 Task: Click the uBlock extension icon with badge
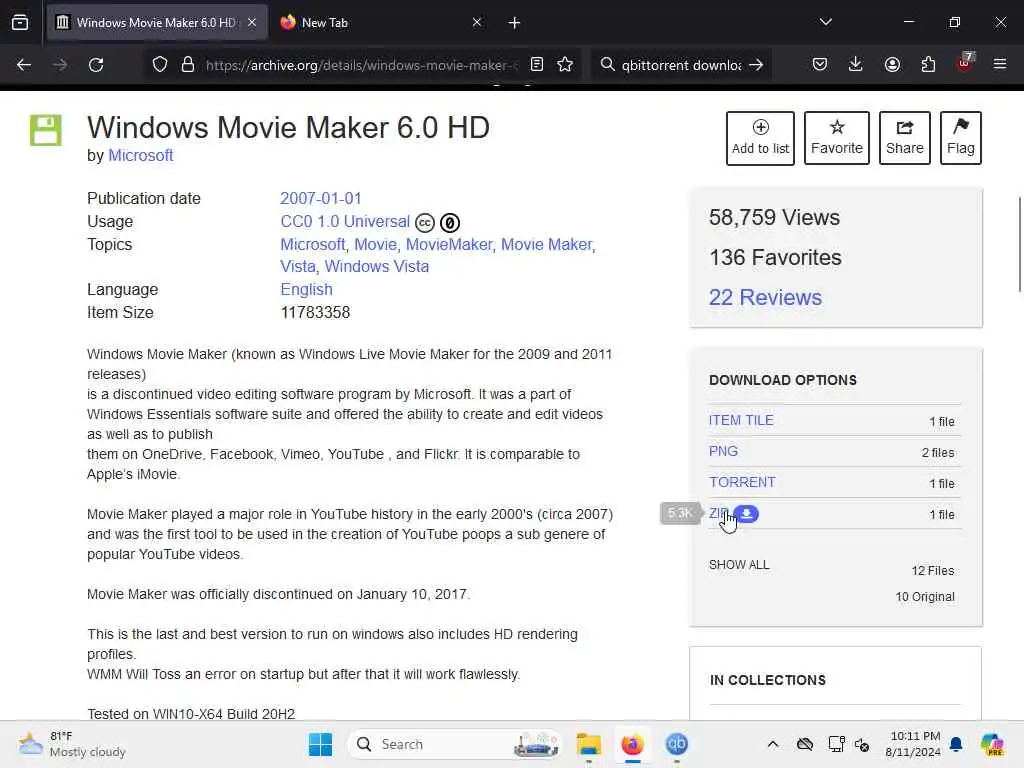pos(965,63)
